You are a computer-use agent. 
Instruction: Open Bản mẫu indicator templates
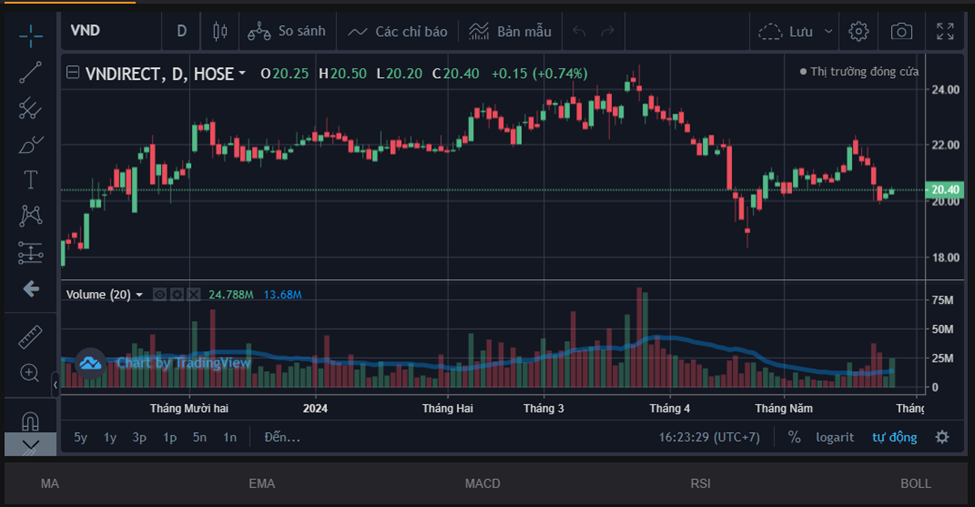coord(510,31)
